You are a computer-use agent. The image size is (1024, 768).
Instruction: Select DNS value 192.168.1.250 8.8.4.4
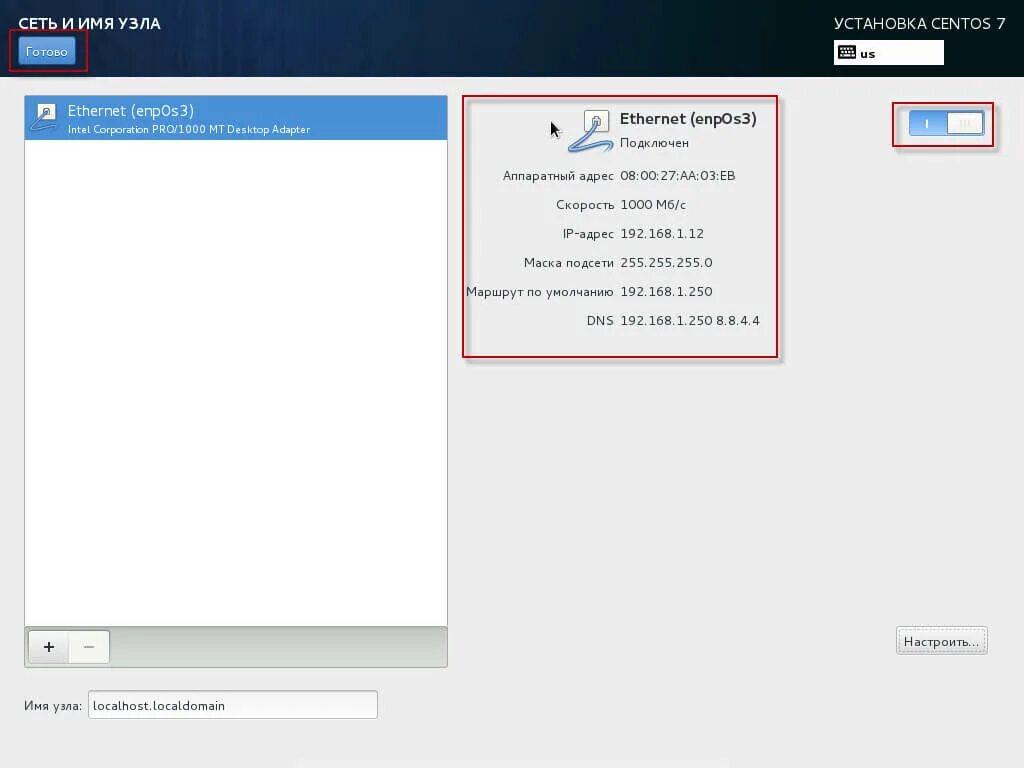click(690, 321)
